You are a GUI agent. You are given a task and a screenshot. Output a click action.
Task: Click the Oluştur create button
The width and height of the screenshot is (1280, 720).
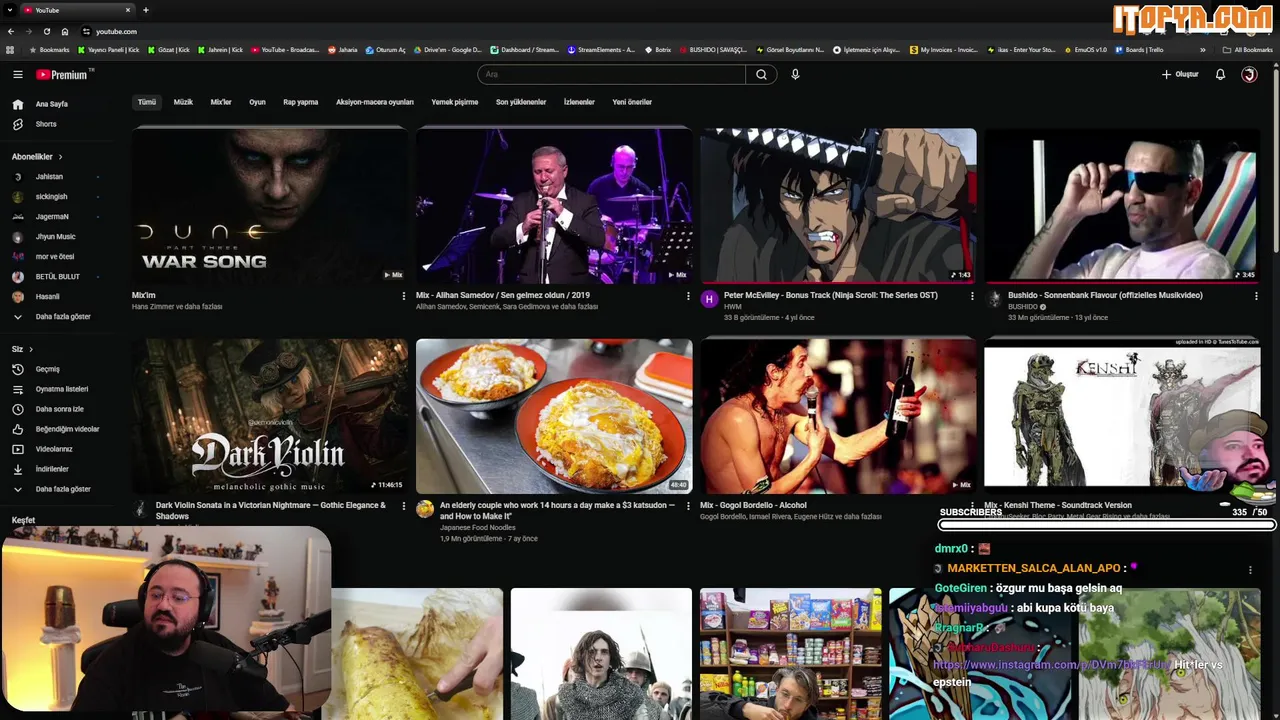click(1180, 74)
